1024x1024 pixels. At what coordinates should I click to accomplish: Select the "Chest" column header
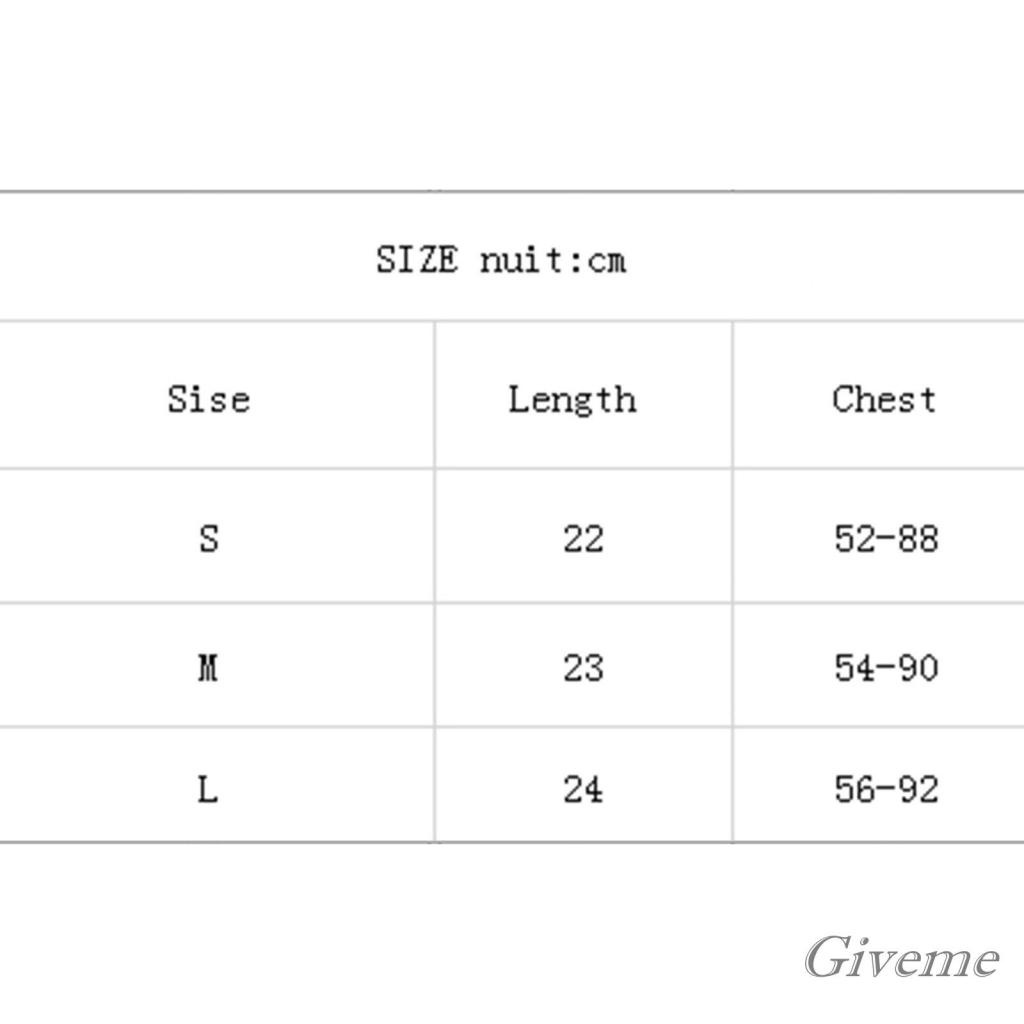point(884,399)
